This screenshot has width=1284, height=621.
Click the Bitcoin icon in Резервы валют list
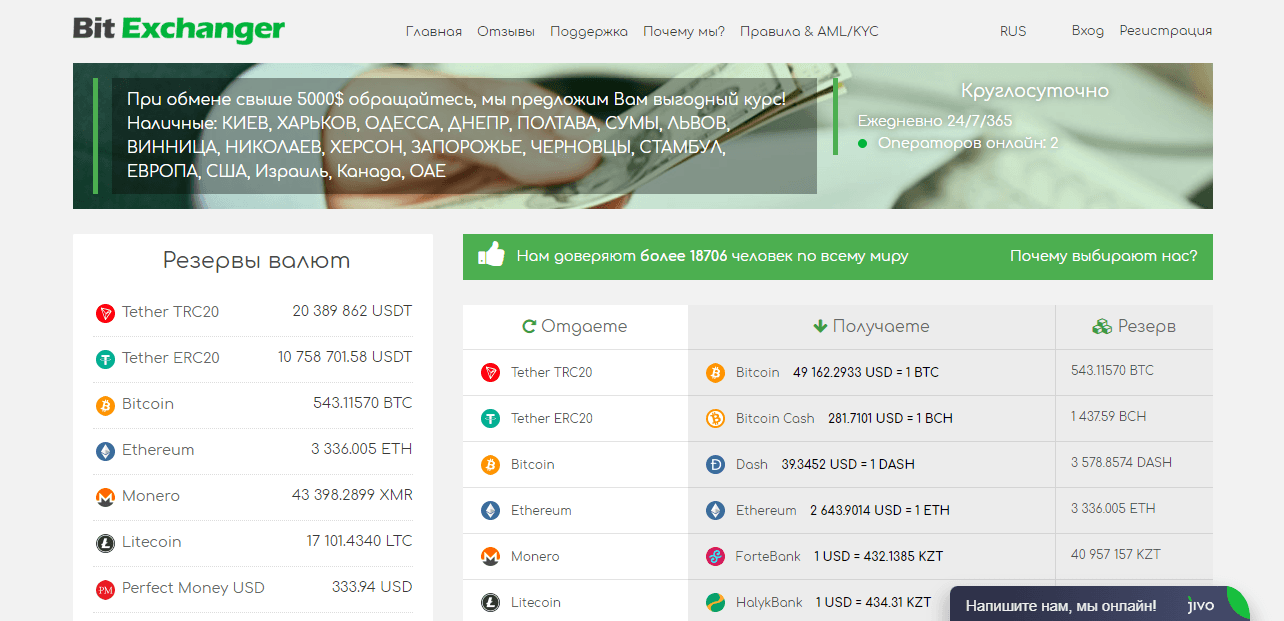[x=103, y=404]
